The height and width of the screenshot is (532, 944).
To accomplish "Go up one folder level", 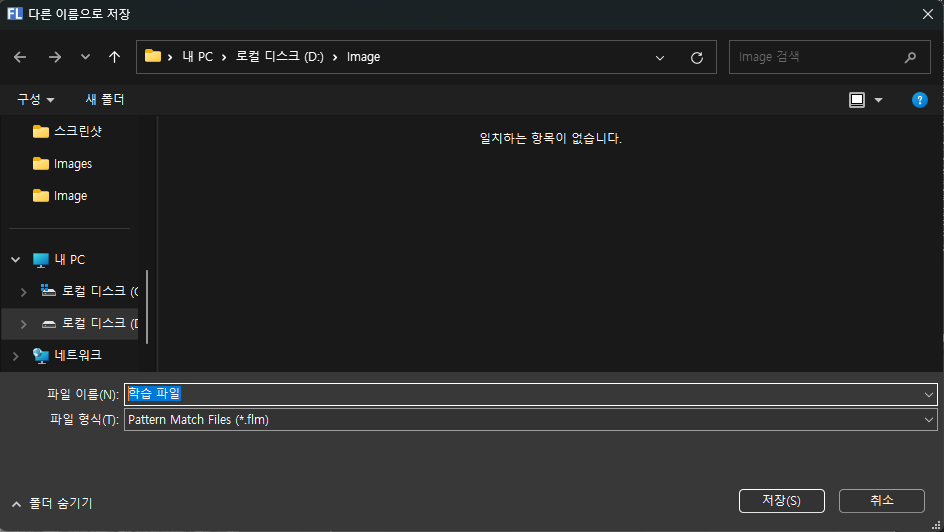I will [114, 57].
